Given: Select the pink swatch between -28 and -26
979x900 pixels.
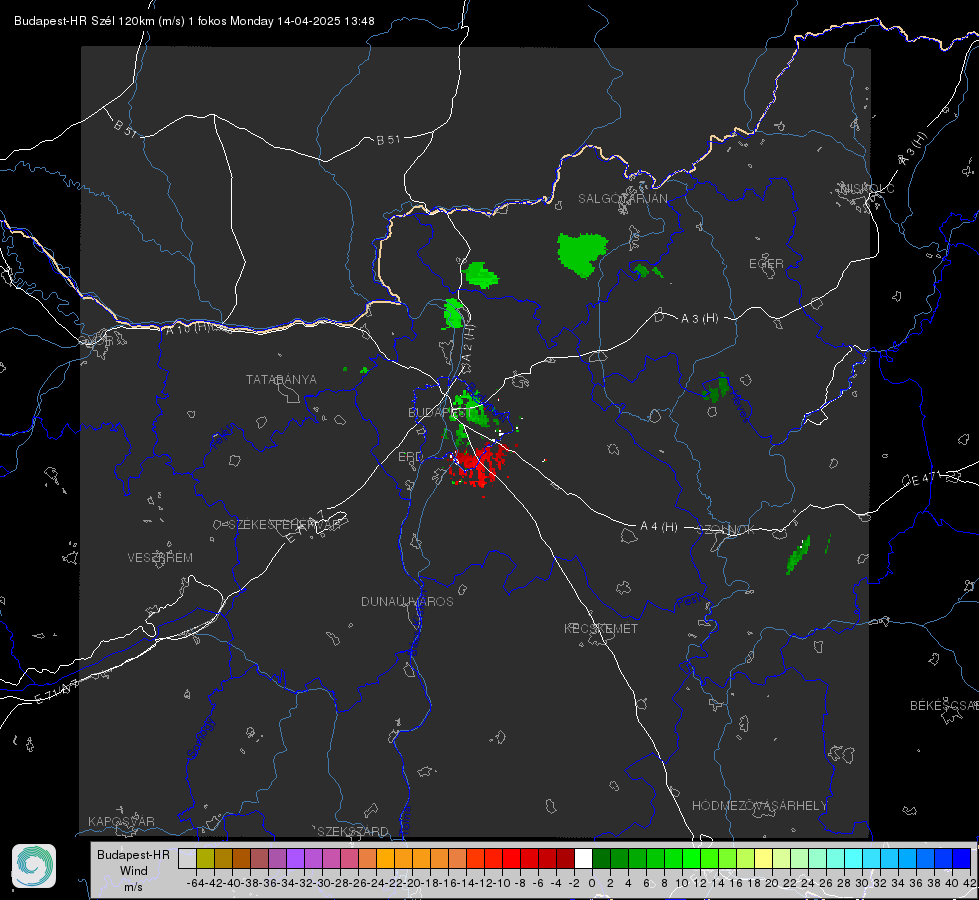Looking at the screenshot, I should click(x=349, y=858).
